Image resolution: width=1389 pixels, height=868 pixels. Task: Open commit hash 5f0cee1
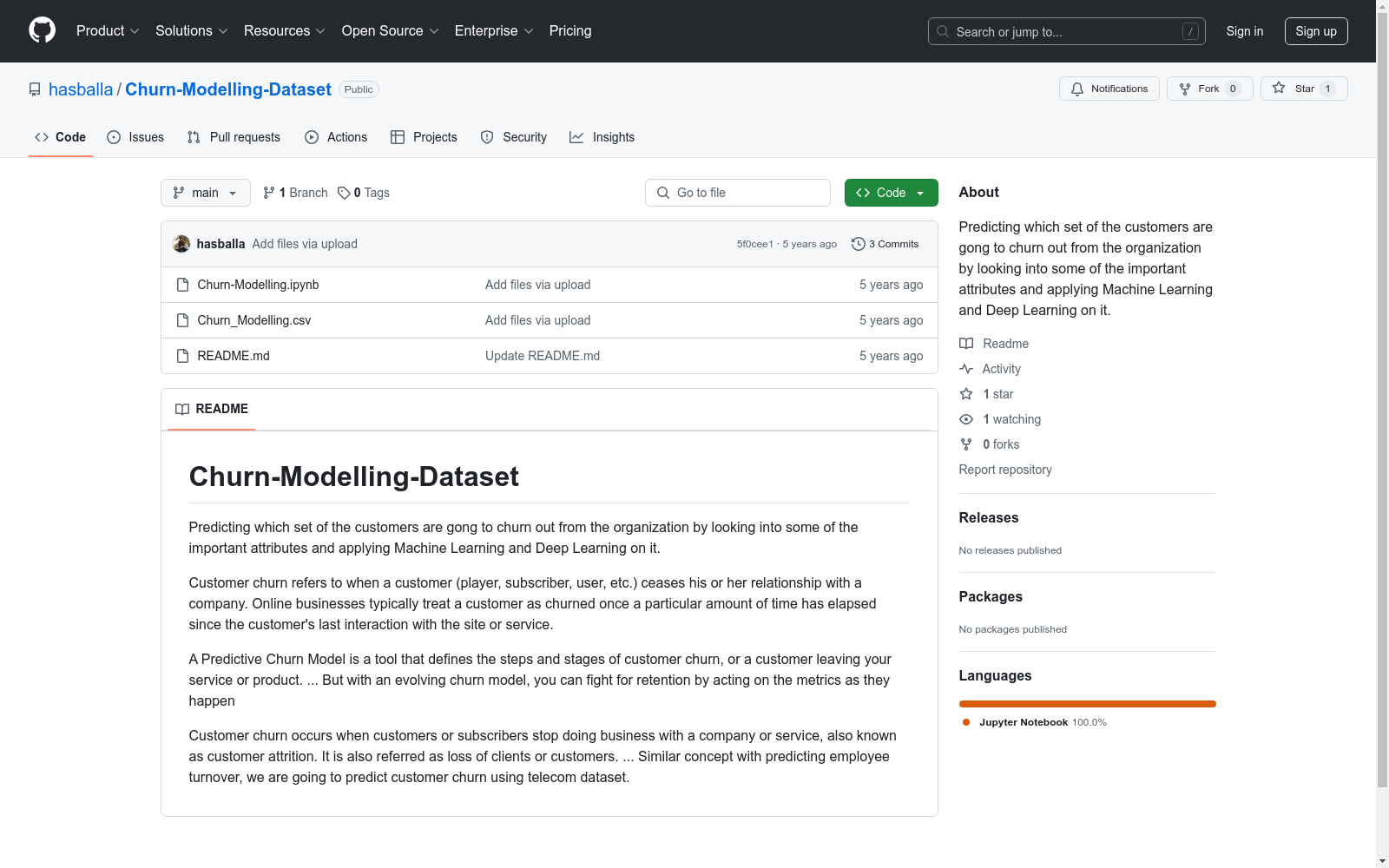[x=755, y=244]
